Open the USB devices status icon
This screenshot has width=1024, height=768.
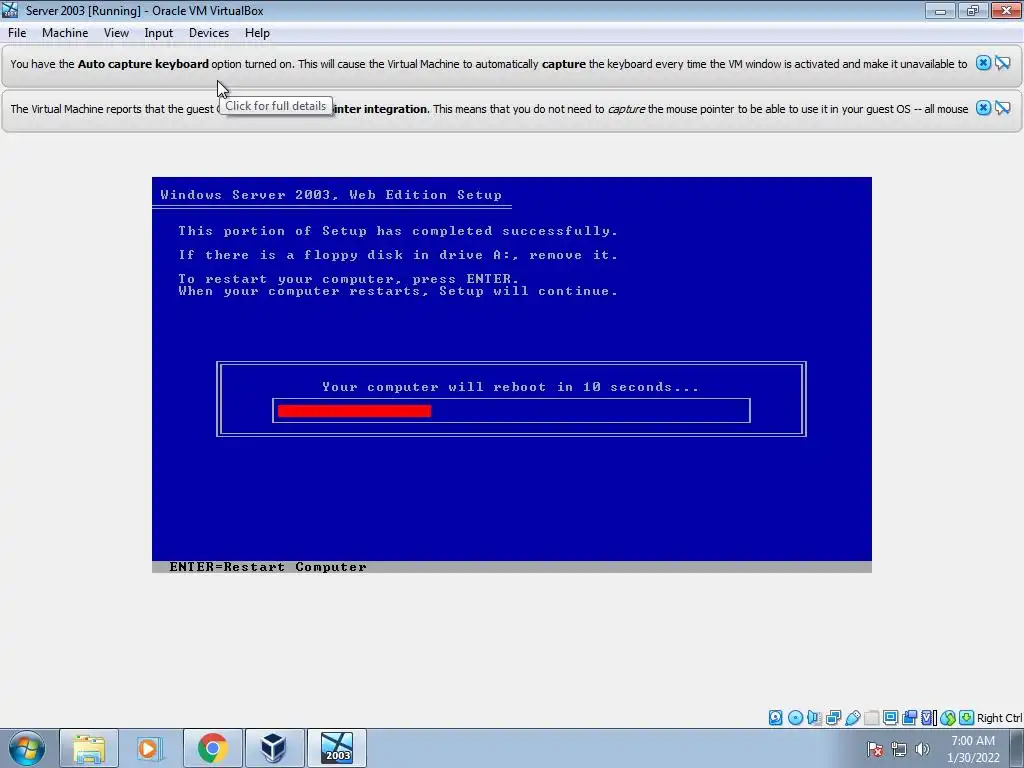[852, 718]
